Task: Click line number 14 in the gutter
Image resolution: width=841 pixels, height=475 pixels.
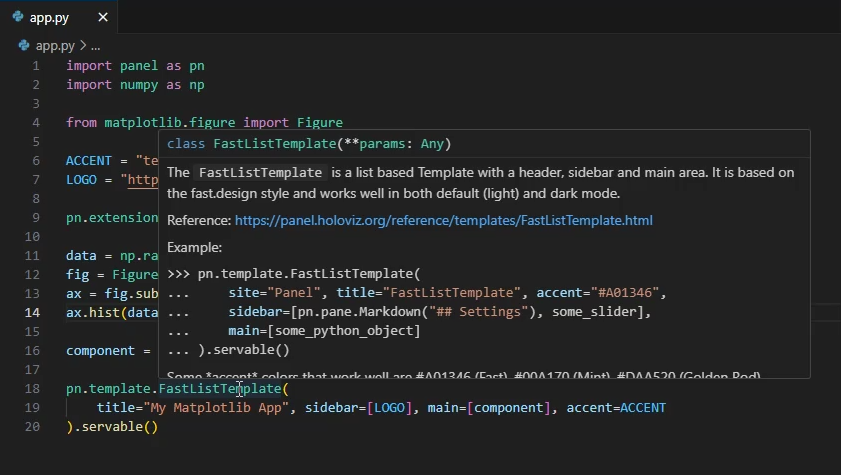Action: click(32, 313)
